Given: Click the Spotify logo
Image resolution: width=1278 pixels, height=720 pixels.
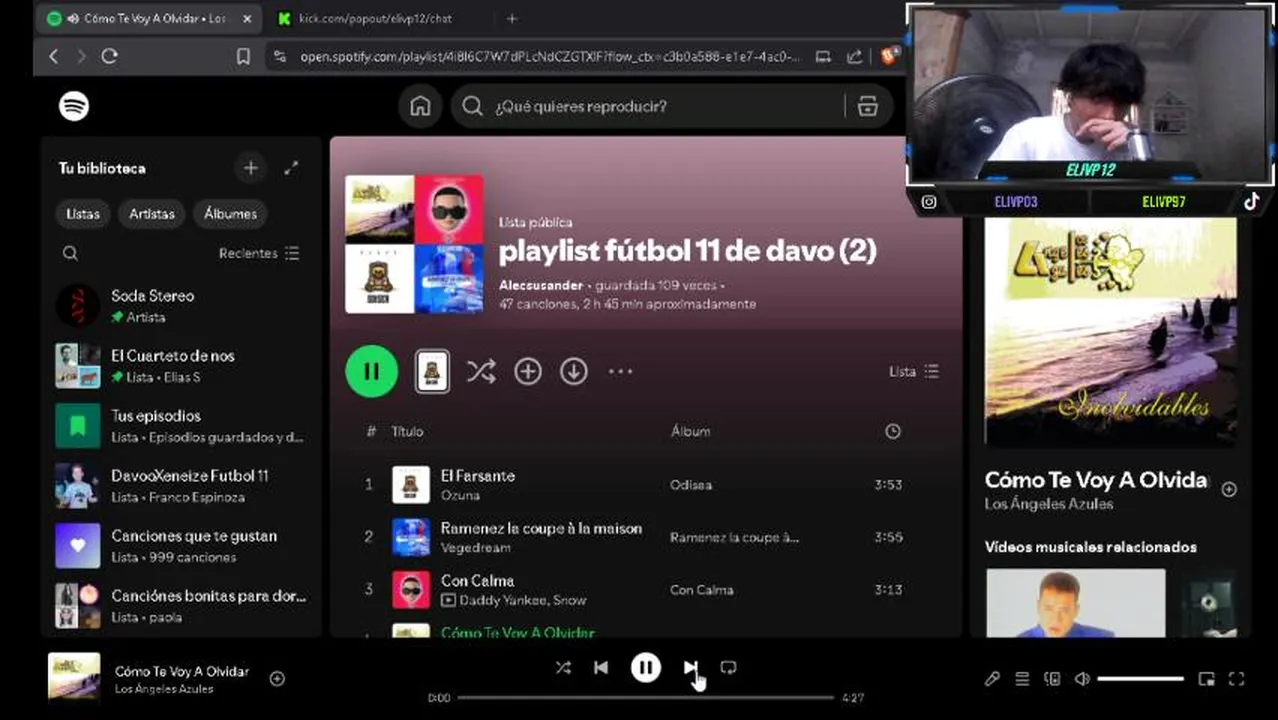Looking at the screenshot, I should tap(74, 106).
